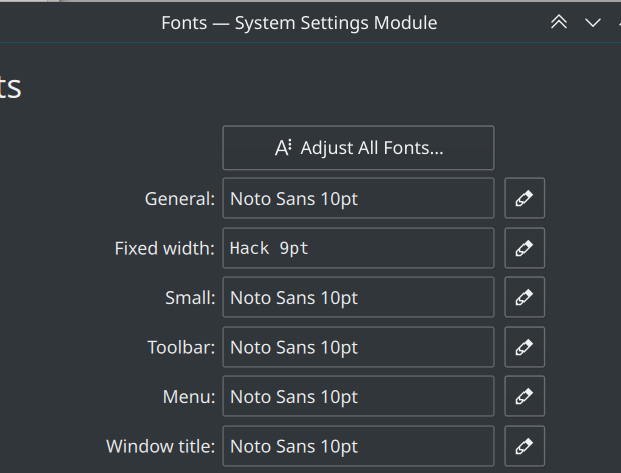This screenshot has height=473, width=621.
Task: Click the Window title: label
Action: point(160,446)
